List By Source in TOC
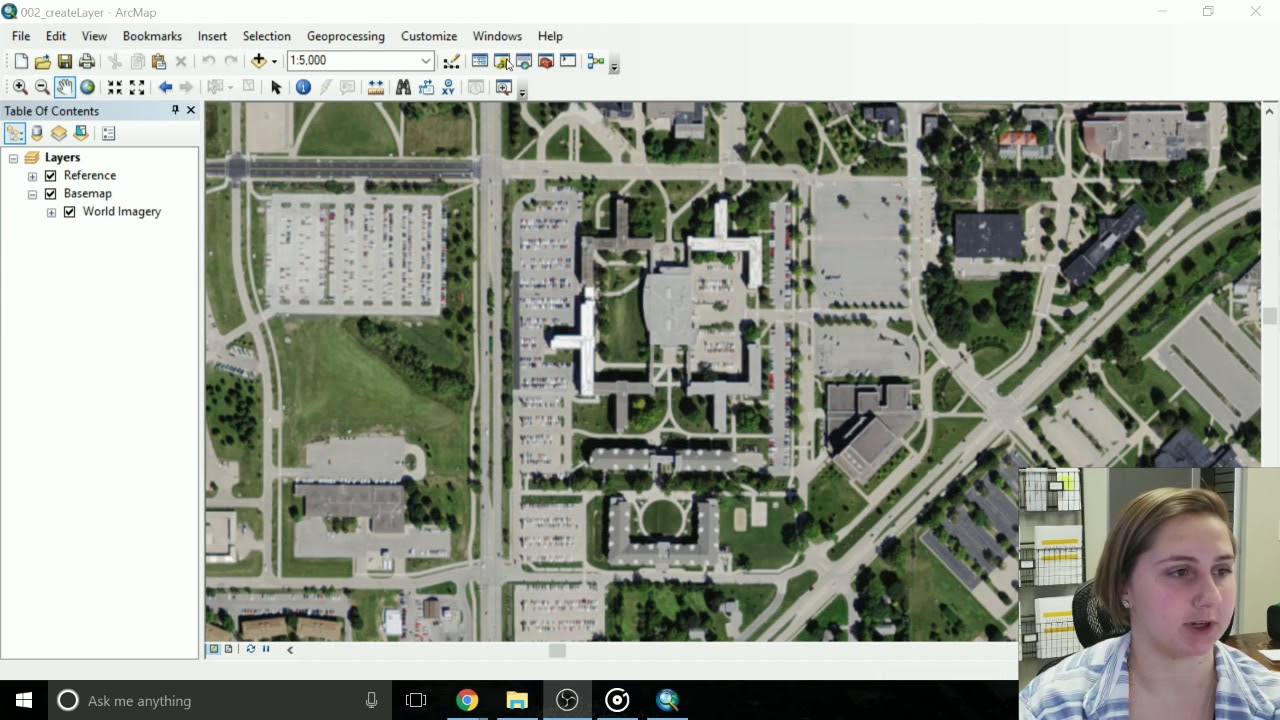The width and height of the screenshot is (1280, 720). (37, 133)
